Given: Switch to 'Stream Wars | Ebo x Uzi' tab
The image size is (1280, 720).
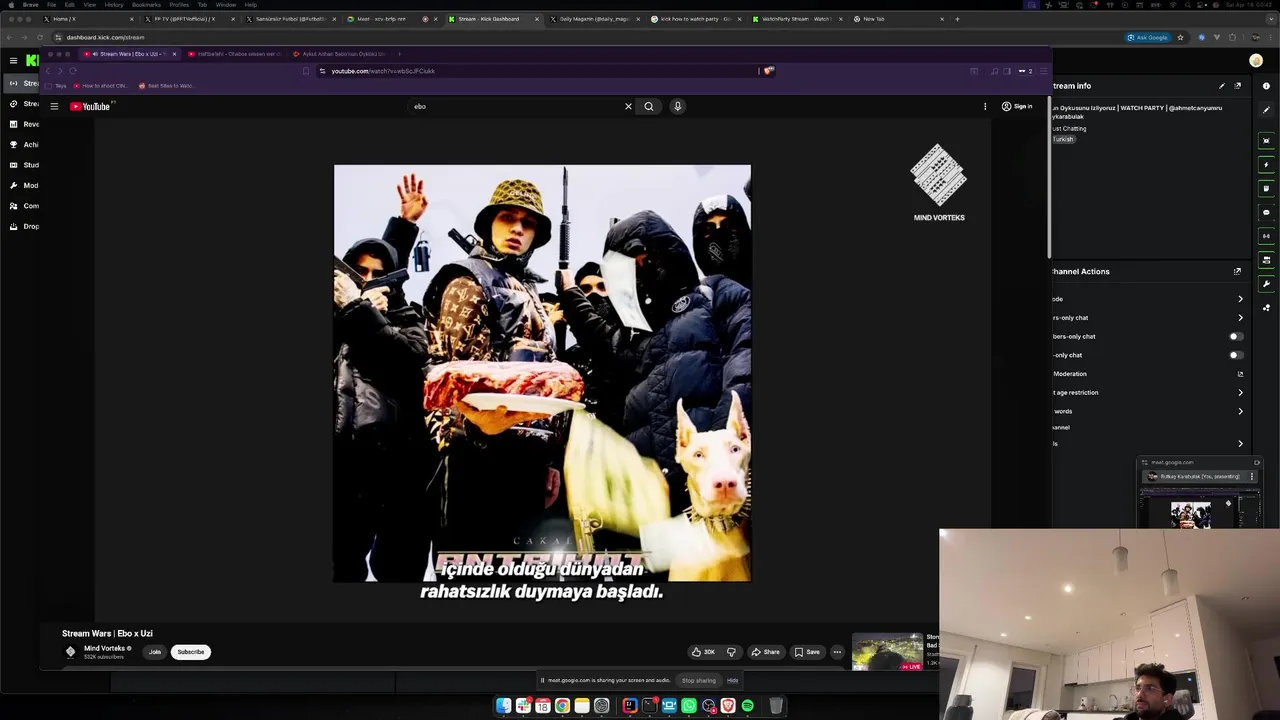Looking at the screenshot, I should click(131, 54).
